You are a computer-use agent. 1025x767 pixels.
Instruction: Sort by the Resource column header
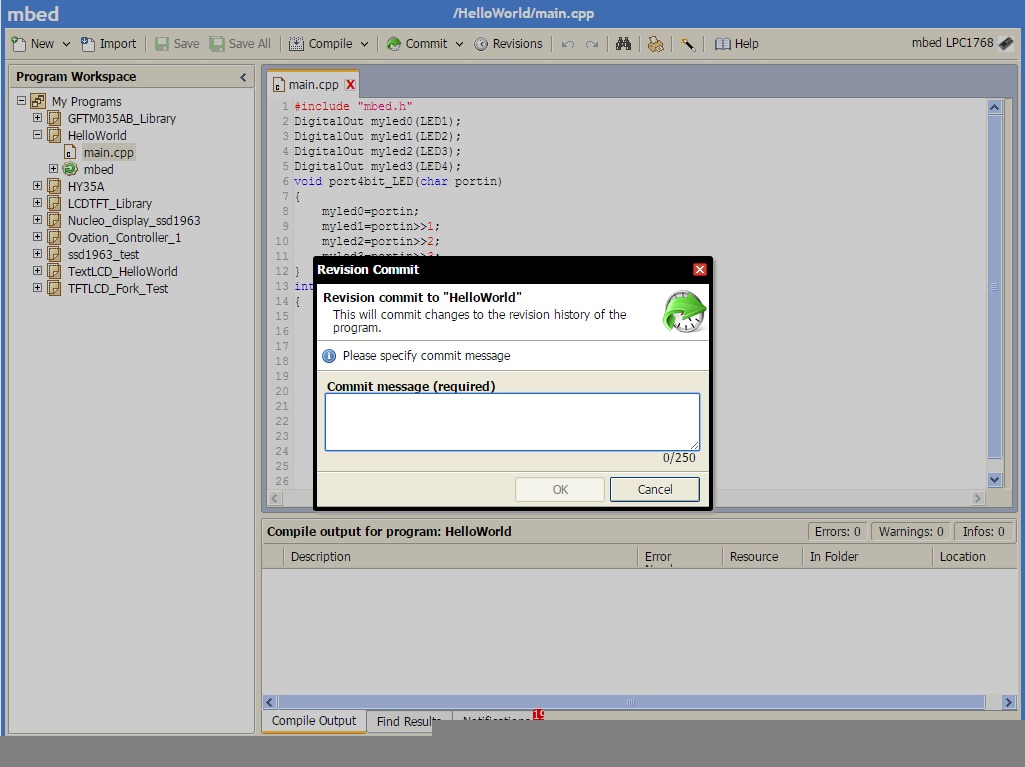762,556
